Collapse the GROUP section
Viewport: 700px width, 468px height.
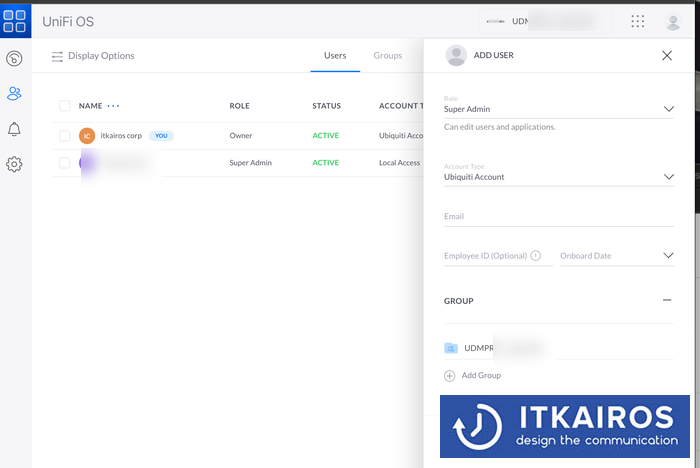click(667, 300)
